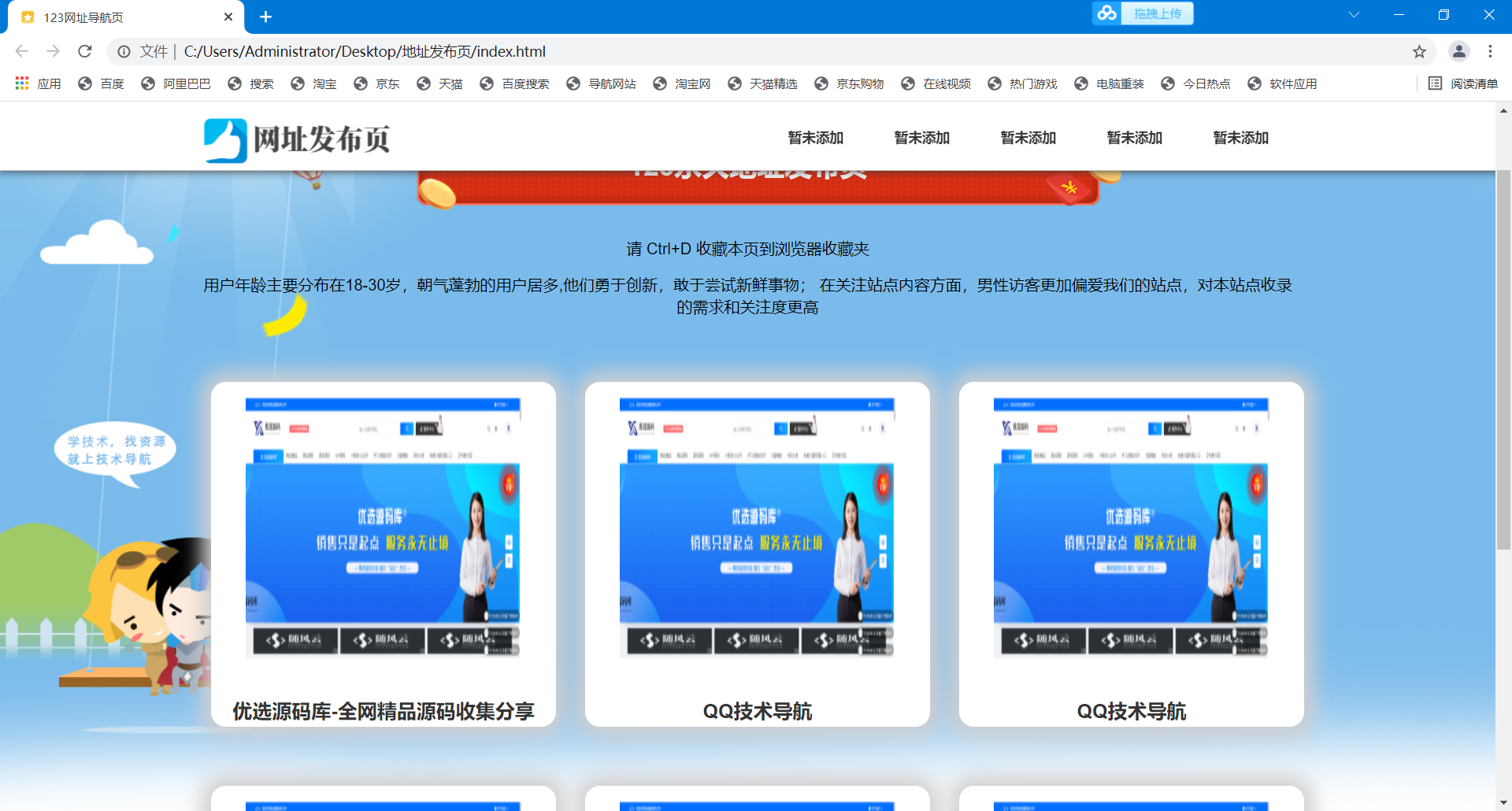Click the file info icon in address bar
This screenshot has width=1512, height=811.
click(x=124, y=51)
